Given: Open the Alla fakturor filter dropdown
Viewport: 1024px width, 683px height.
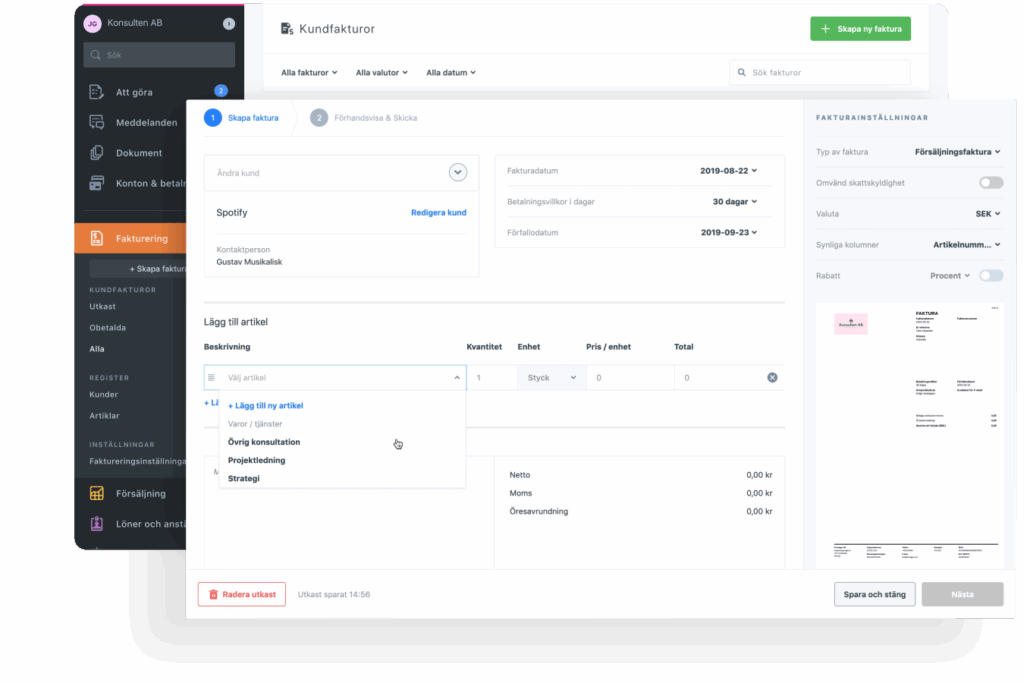Looking at the screenshot, I should (x=309, y=72).
